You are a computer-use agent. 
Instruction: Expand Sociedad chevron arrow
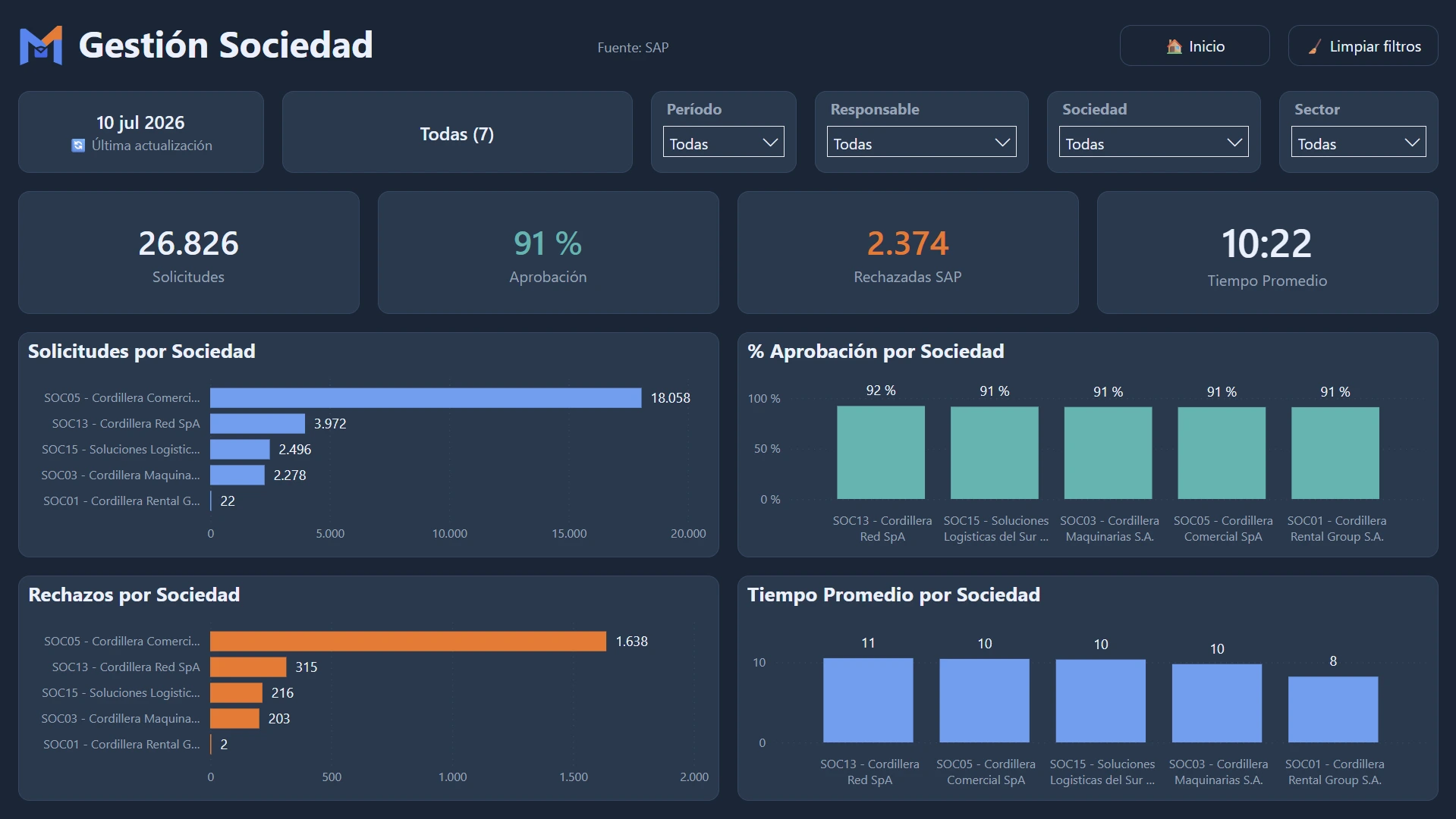[1234, 143]
